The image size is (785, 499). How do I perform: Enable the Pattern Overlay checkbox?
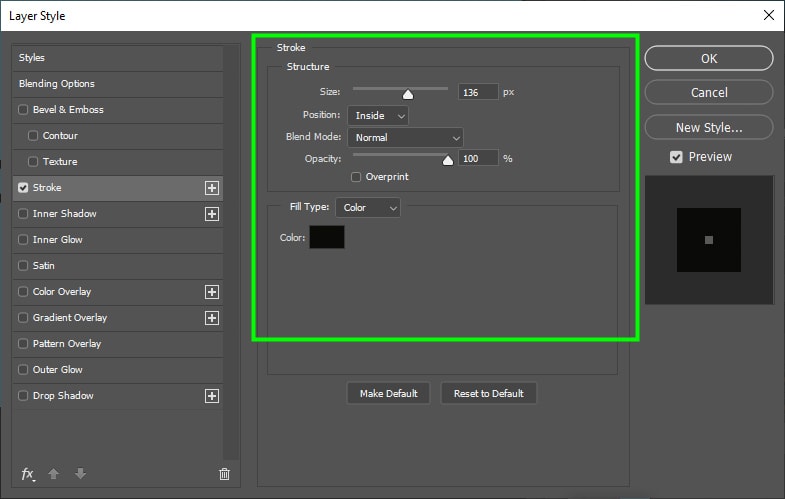pos(23,344)
